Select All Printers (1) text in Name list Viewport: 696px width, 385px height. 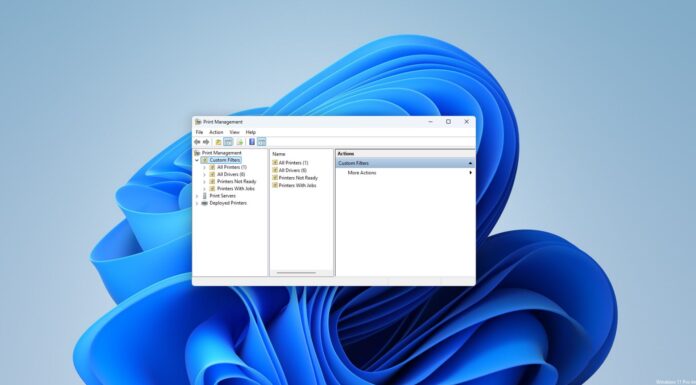[293, 163]
